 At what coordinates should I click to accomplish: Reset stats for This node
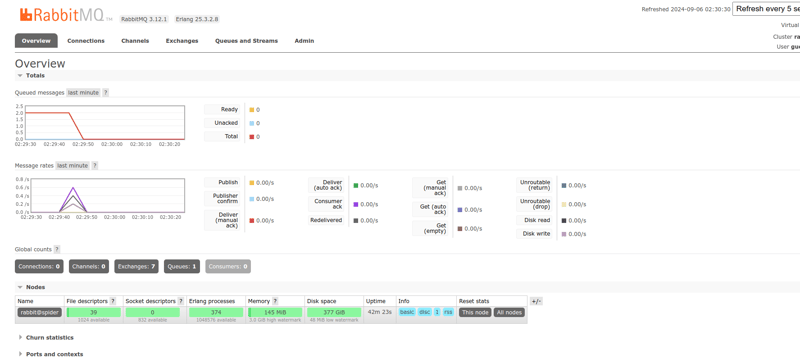[474, 312]
